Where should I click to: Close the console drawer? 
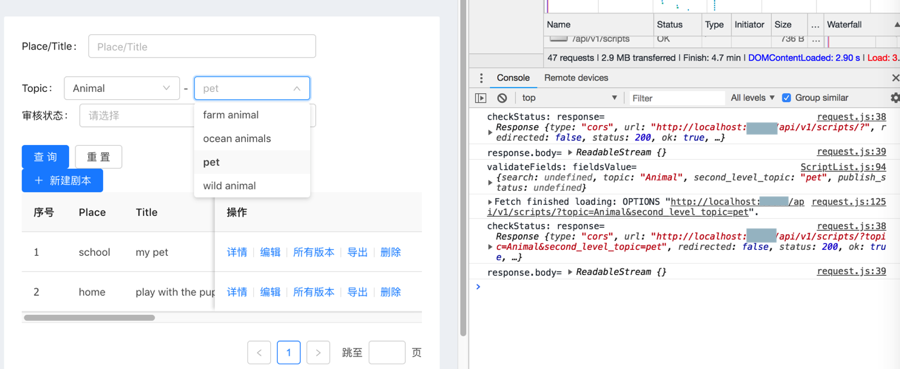(x=895, y=78)
